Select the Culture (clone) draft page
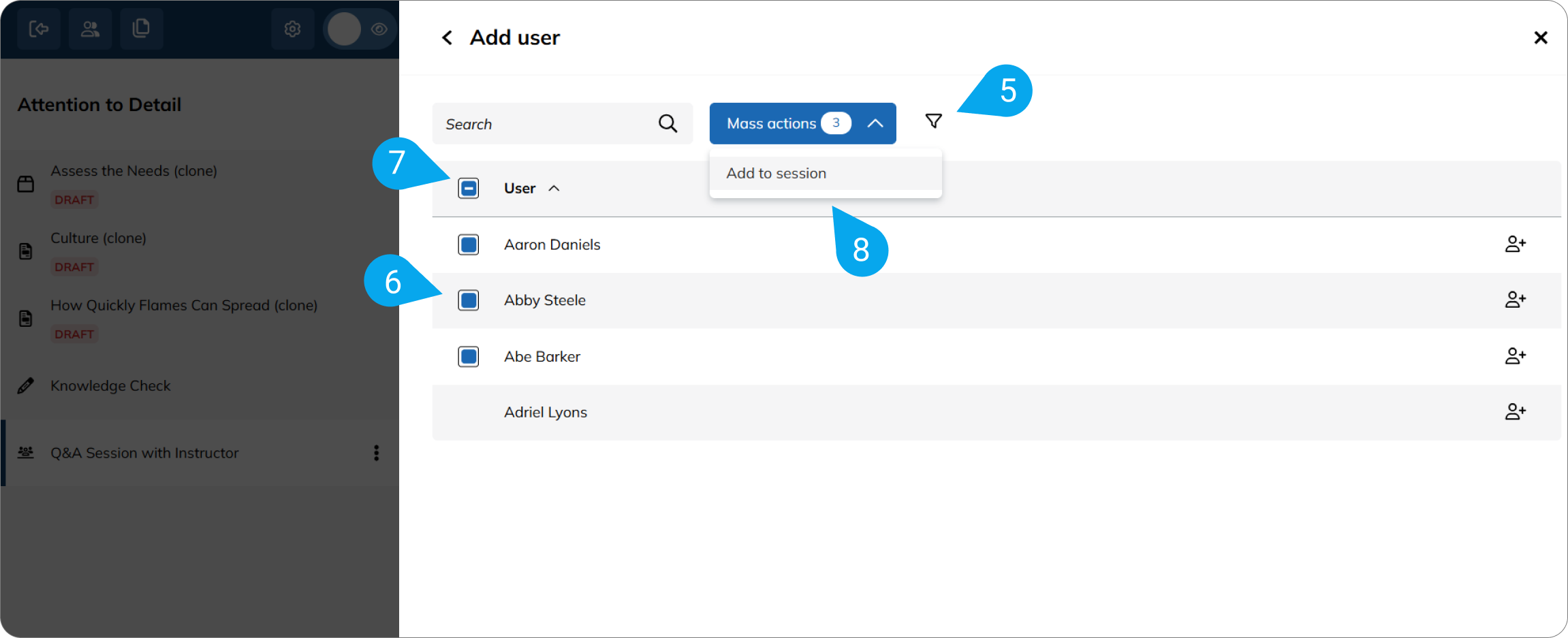1568x638 pixels. [98, 238]
